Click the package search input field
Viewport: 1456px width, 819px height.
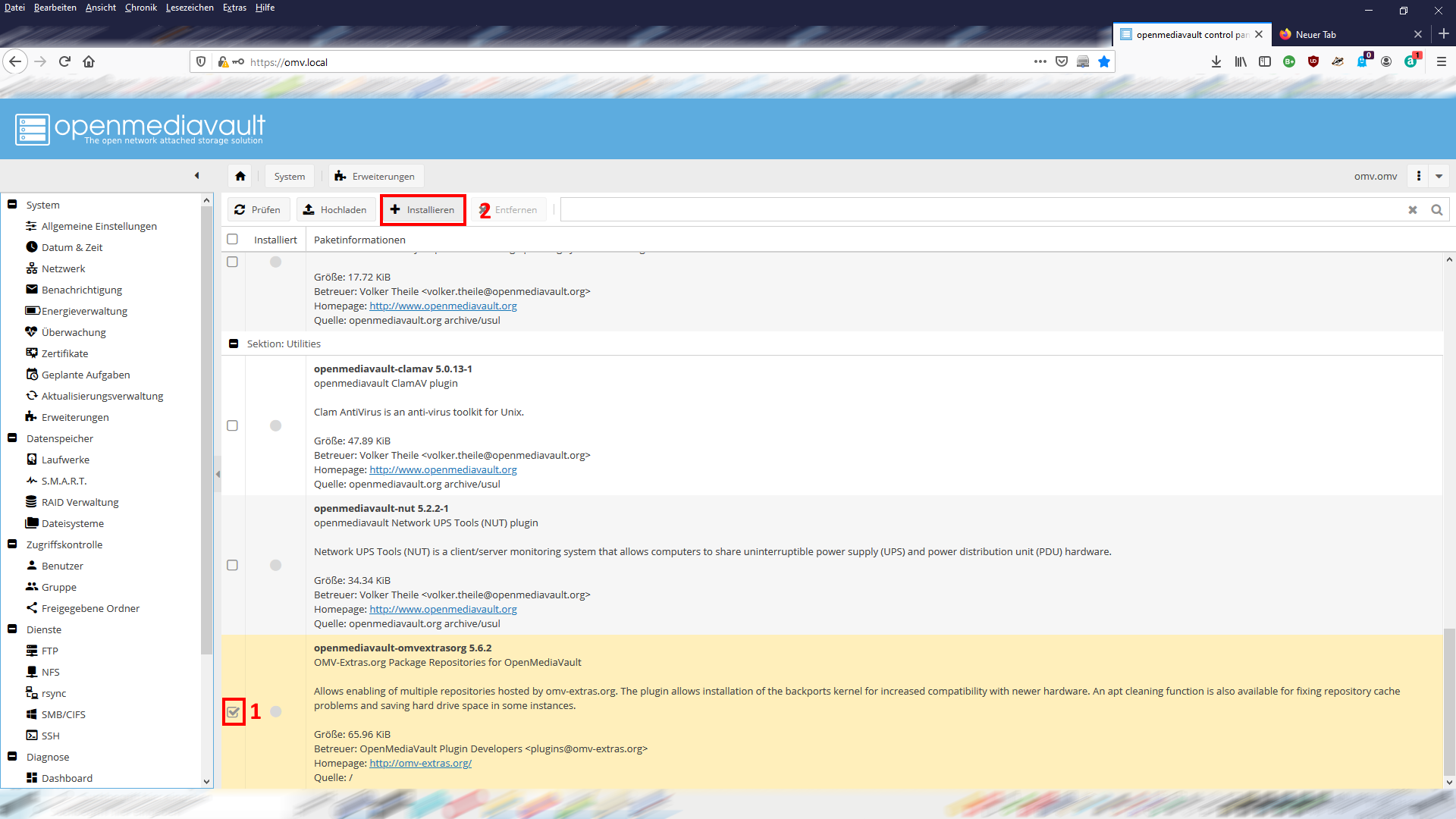pyautogui.click(x=982, y=210)
